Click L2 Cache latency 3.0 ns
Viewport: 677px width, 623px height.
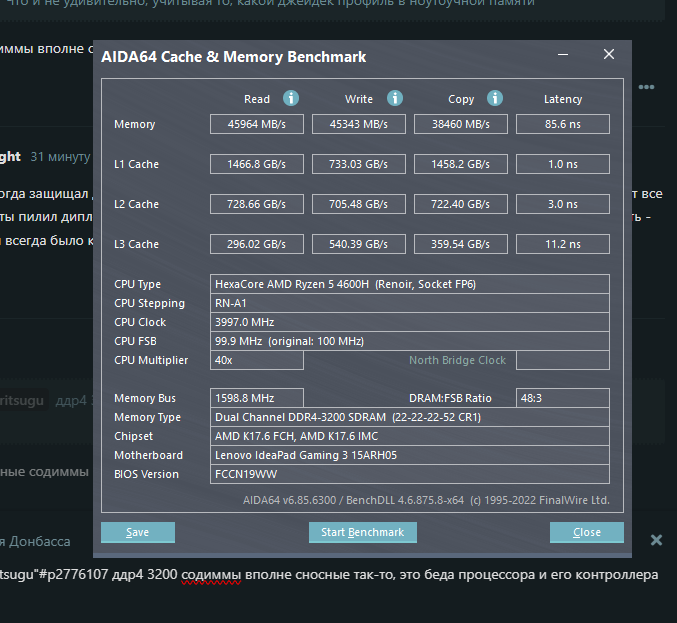(563, 204)
